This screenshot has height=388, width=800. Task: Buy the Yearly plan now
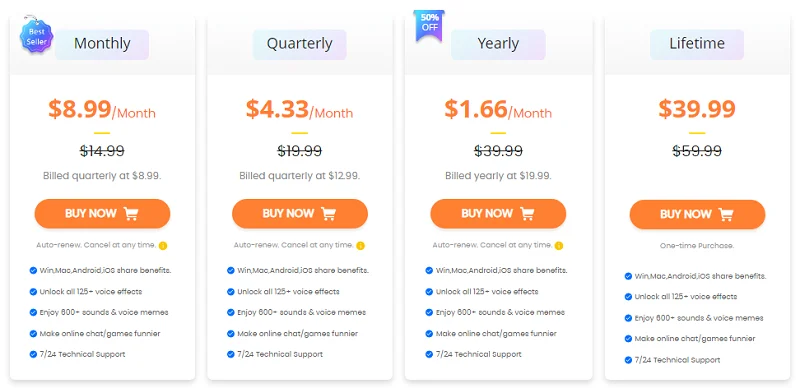[498, 213]
